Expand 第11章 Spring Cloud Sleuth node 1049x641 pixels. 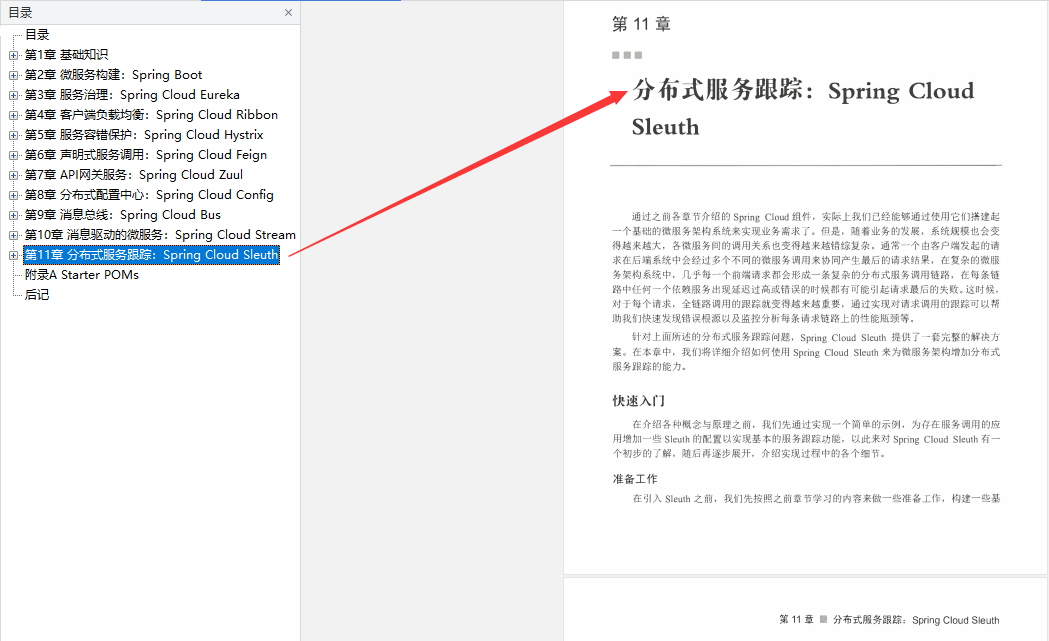point(13,255)
